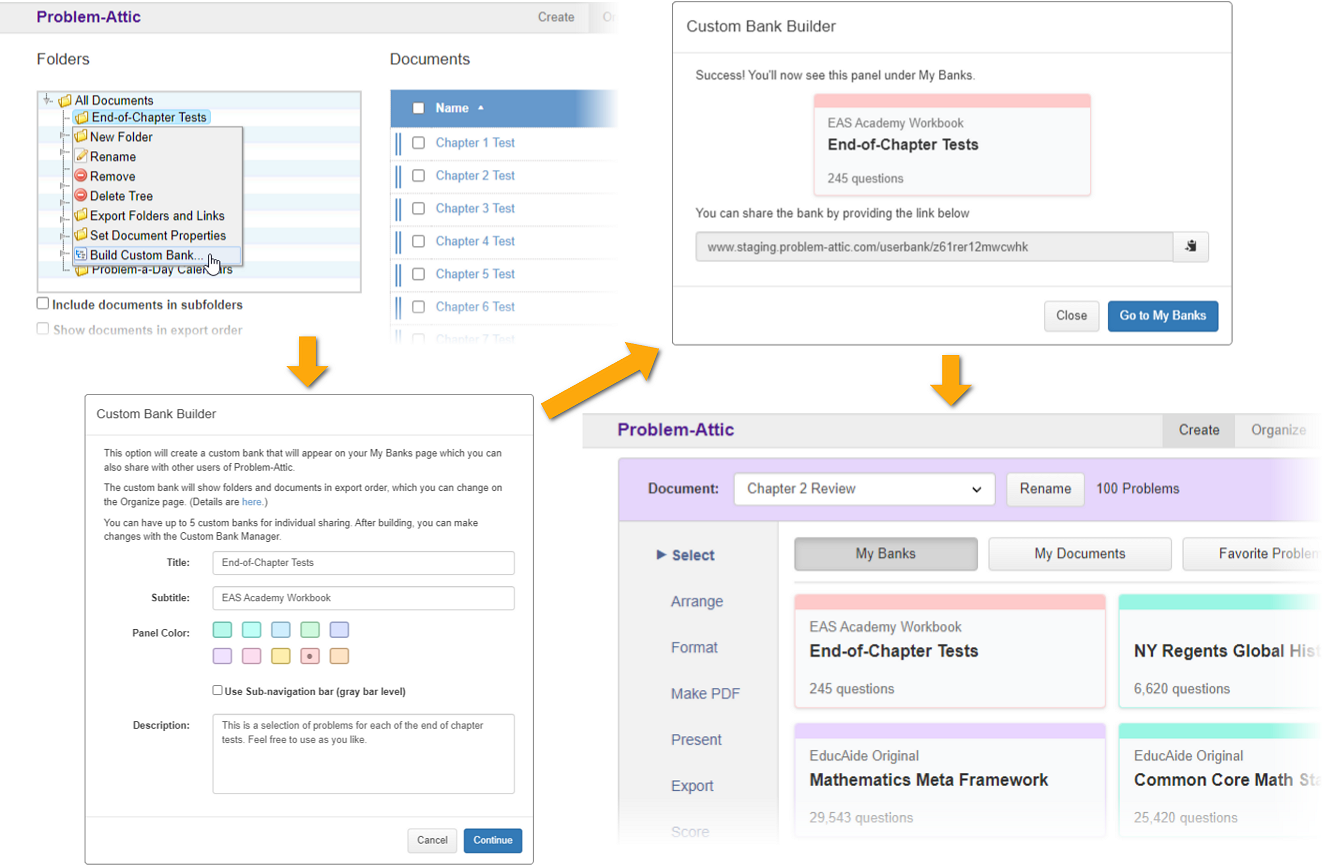Choose Export Folders and Links from menu

click(x=157, y=216)
